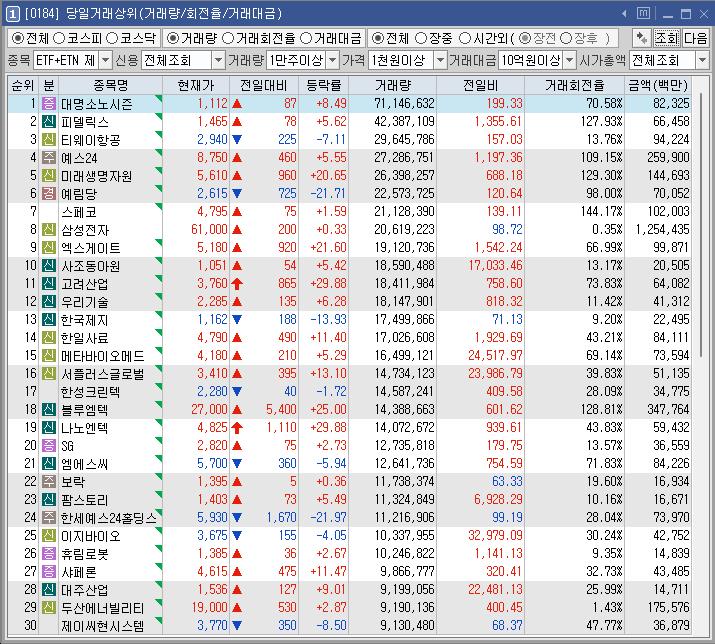Select the 제이씨현시스템 stock name
This screenshot has width=715, height=644.
(x=102, y=626)
